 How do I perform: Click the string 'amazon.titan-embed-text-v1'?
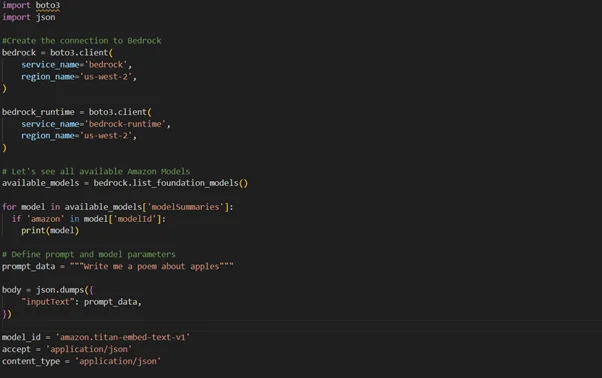tap(123, 337)
